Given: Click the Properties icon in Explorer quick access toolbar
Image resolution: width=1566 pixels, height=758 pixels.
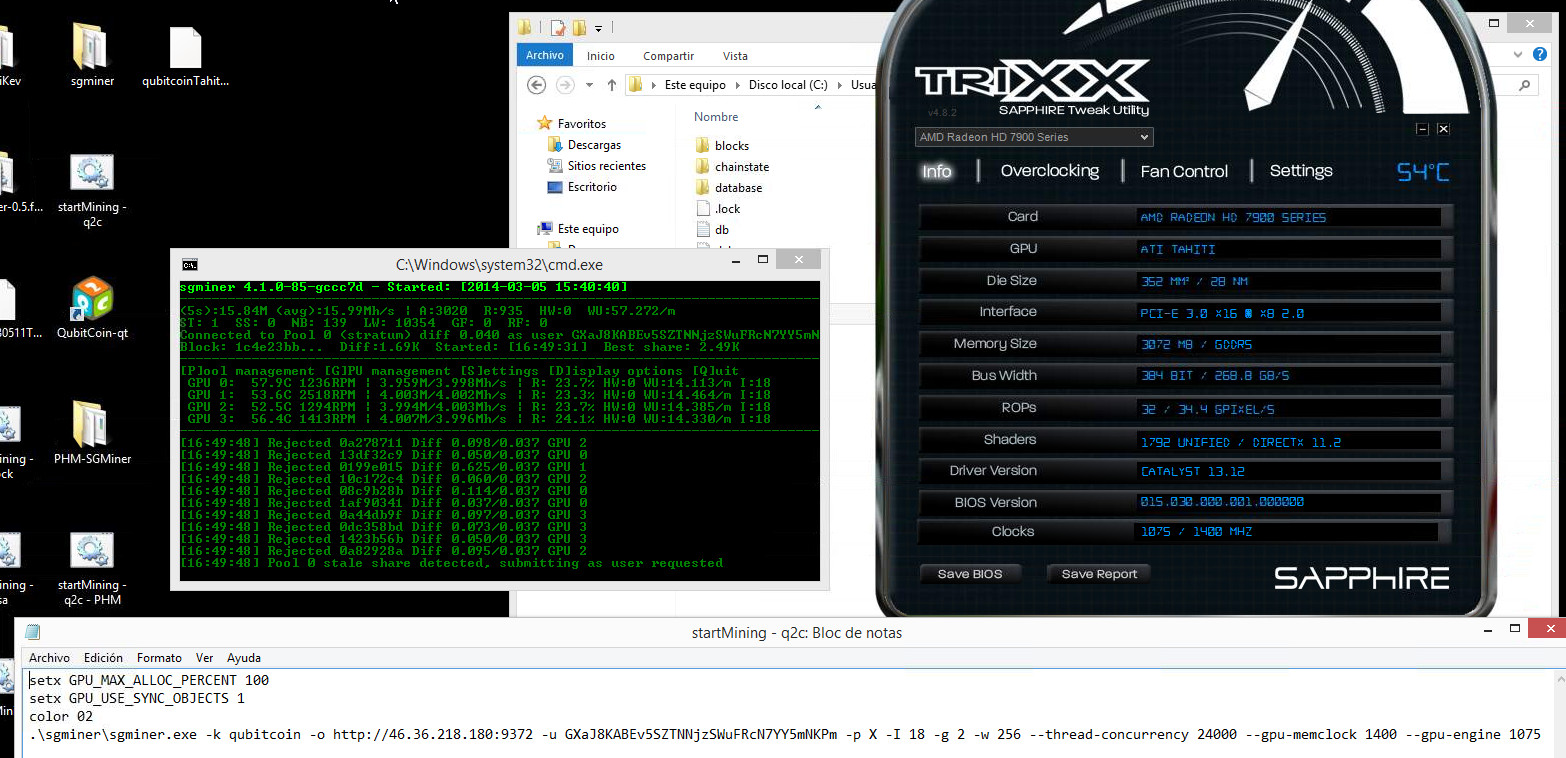Looking at the screenshot, I should pyautogui.click(x=558, y=27).
